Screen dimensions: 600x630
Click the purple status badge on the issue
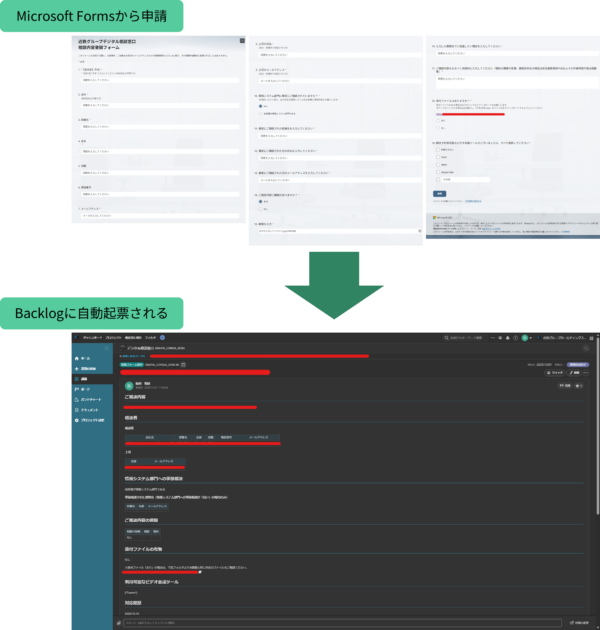[578, 364]
